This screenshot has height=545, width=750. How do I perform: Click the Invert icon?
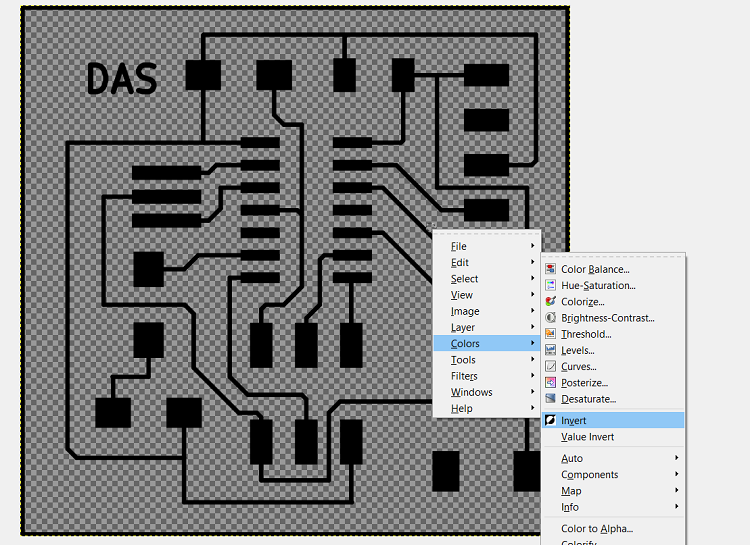click(551, 420)
